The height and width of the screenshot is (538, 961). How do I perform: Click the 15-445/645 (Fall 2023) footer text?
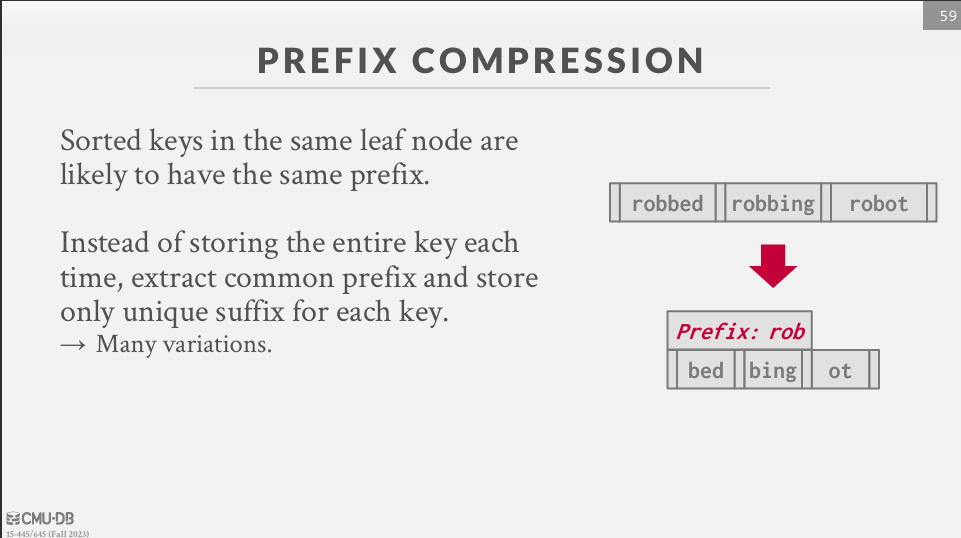(x=48, y=534)
